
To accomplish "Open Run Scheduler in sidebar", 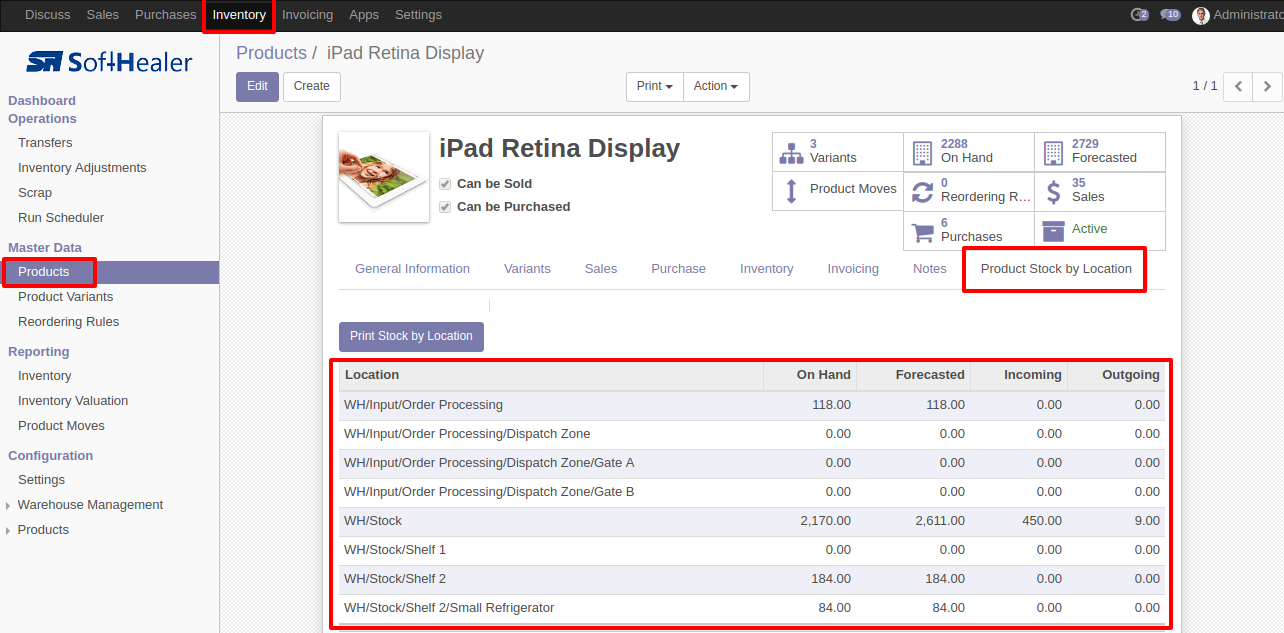I will point(61,218).
